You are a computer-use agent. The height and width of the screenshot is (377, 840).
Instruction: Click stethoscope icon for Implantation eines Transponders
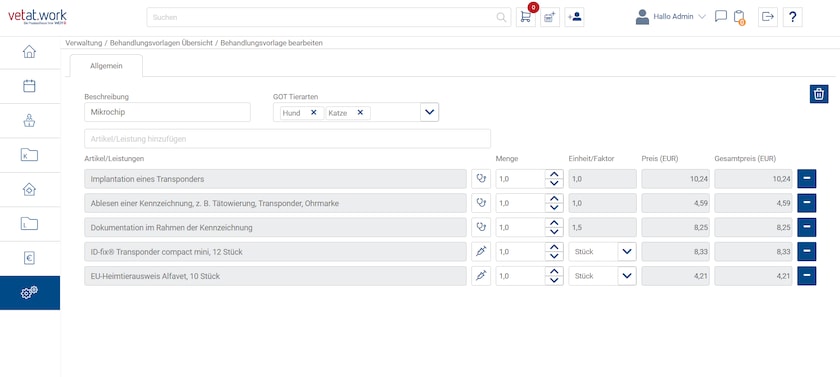[x=481, y=179]
